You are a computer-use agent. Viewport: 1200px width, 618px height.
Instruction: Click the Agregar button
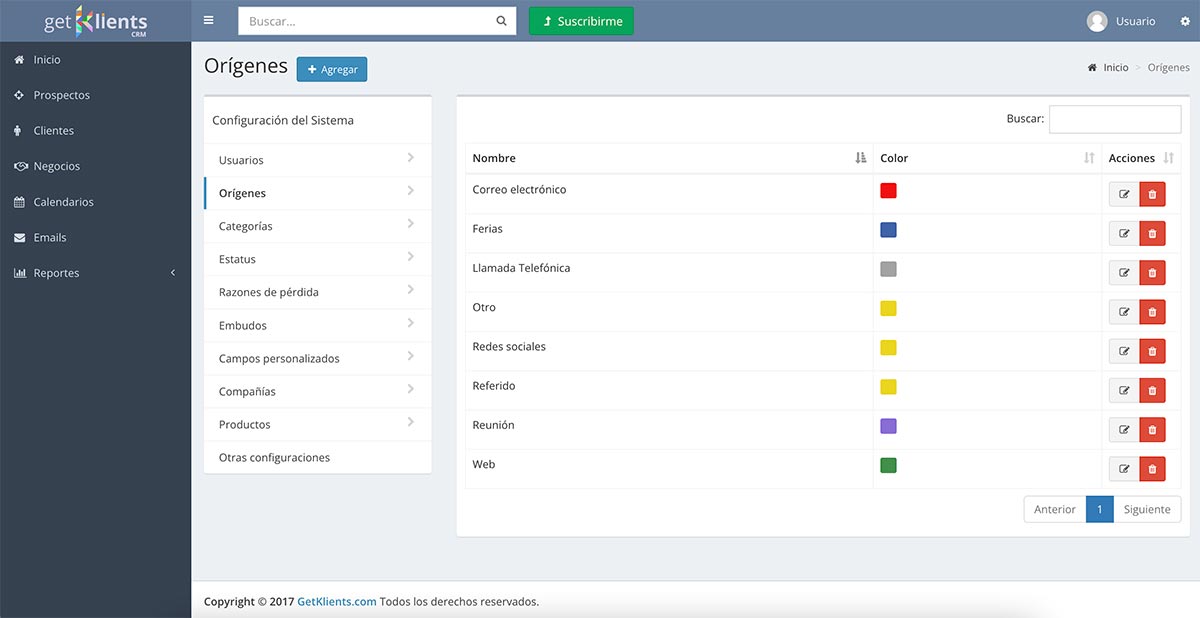pyautogui.click(x=332, y=69)
